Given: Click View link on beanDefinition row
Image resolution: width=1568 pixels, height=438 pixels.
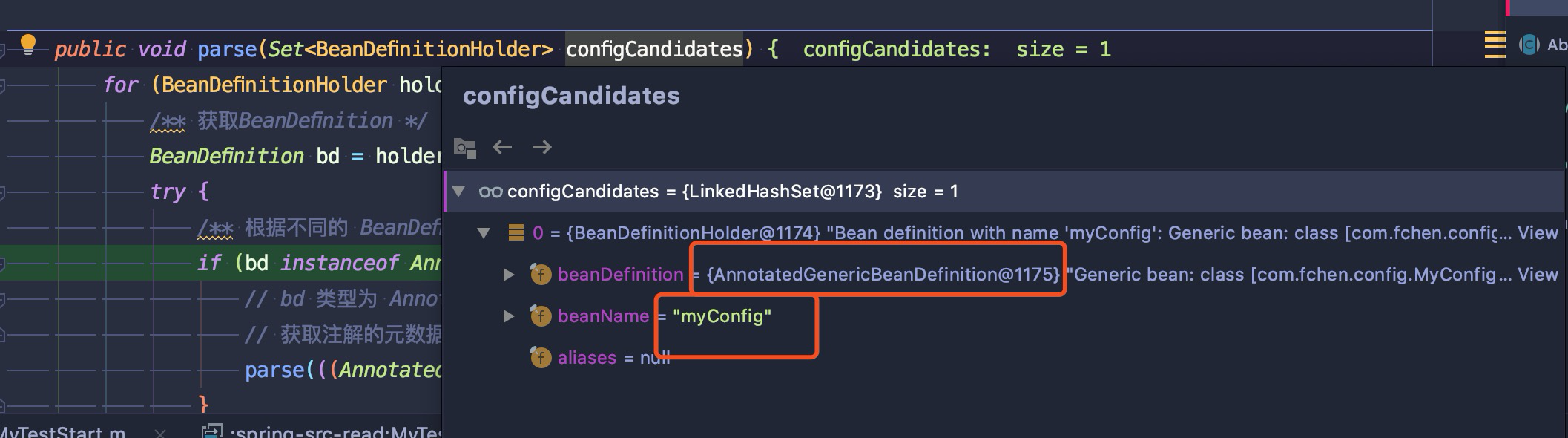Looking at the screenshot, I should [x=1538, y=275].
